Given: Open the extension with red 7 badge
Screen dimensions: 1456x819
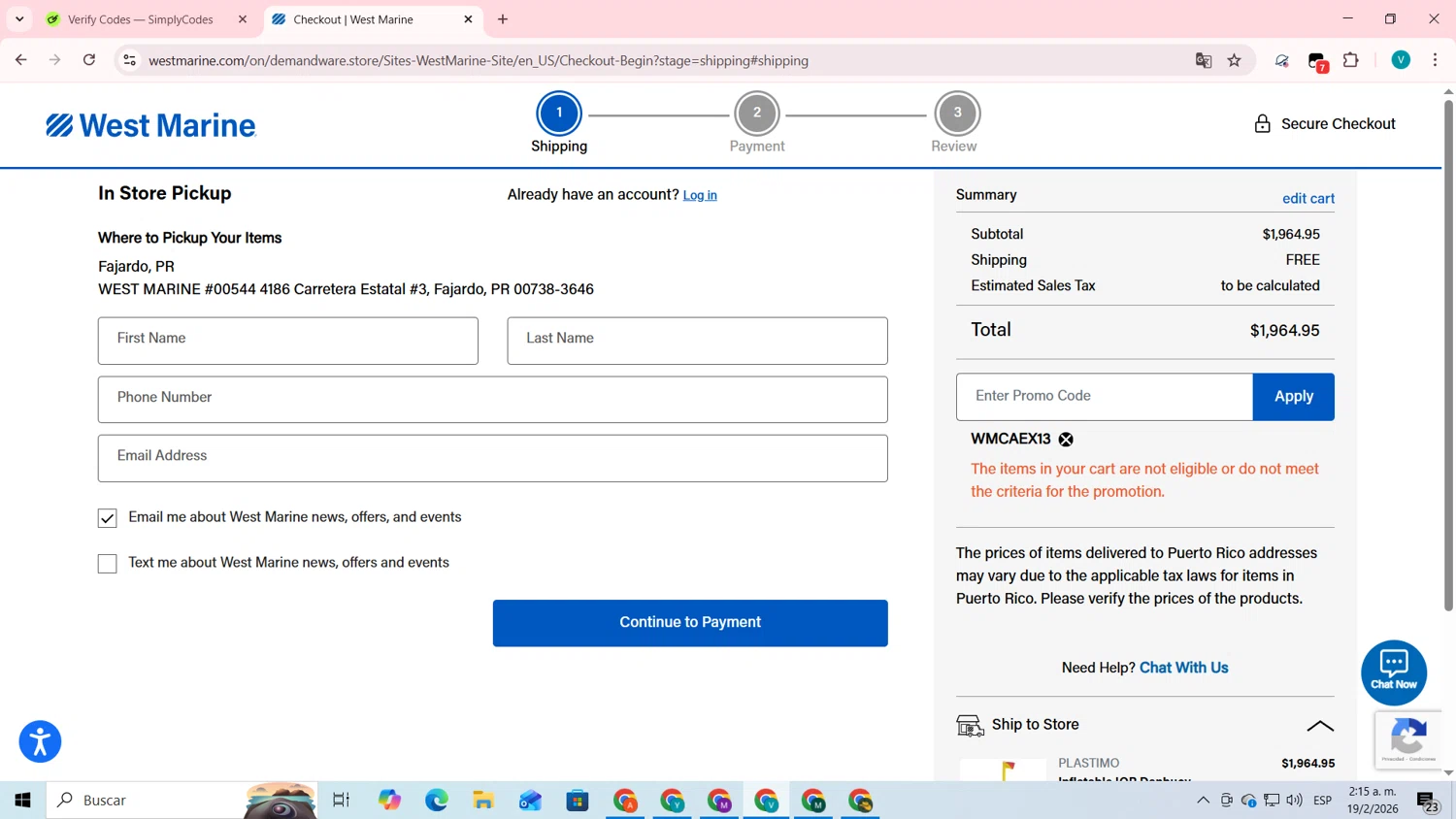Looking at the screenshot, I should tap(1317, 61).
